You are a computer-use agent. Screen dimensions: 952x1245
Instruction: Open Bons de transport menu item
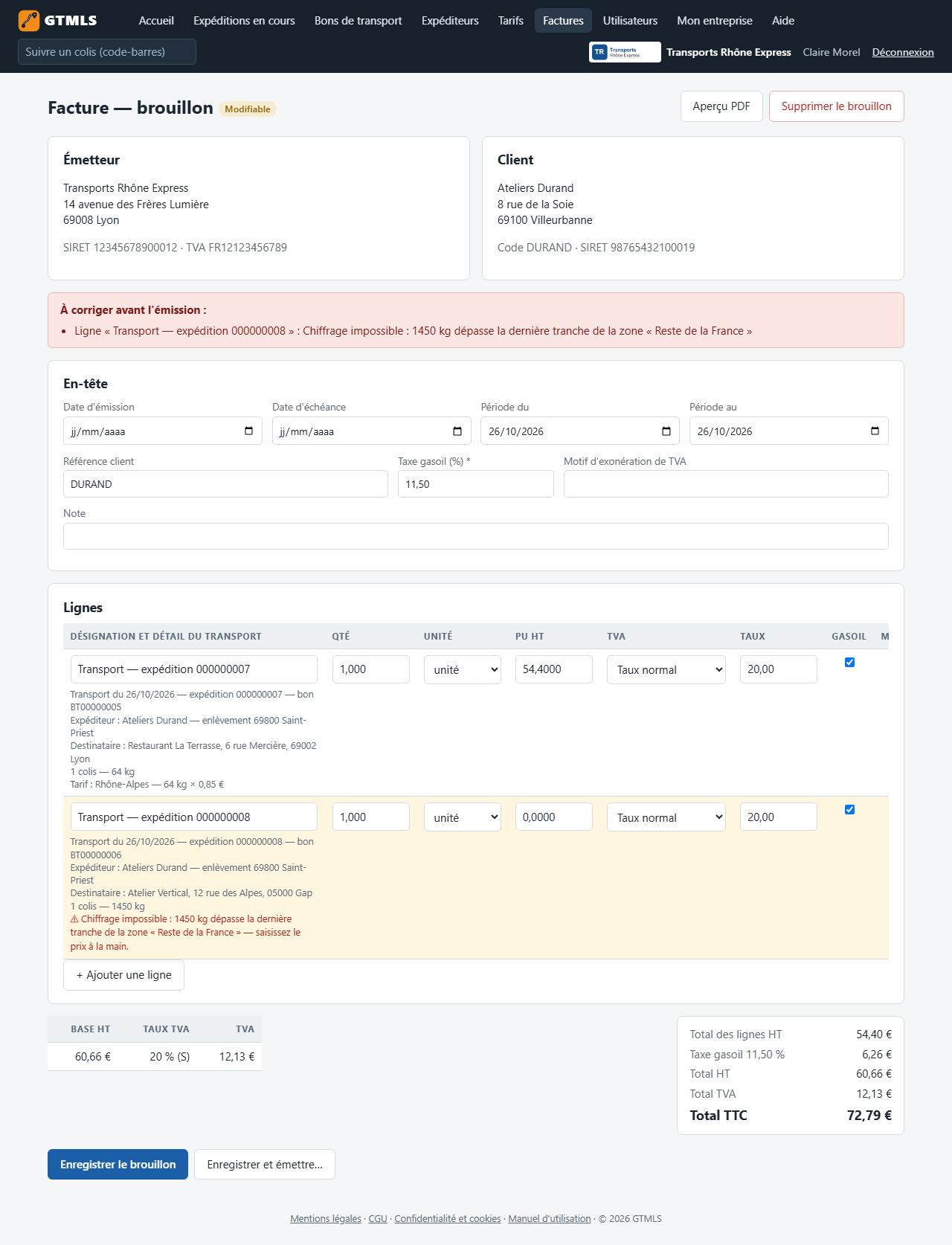pyautogui.click(x=358, y=21)
